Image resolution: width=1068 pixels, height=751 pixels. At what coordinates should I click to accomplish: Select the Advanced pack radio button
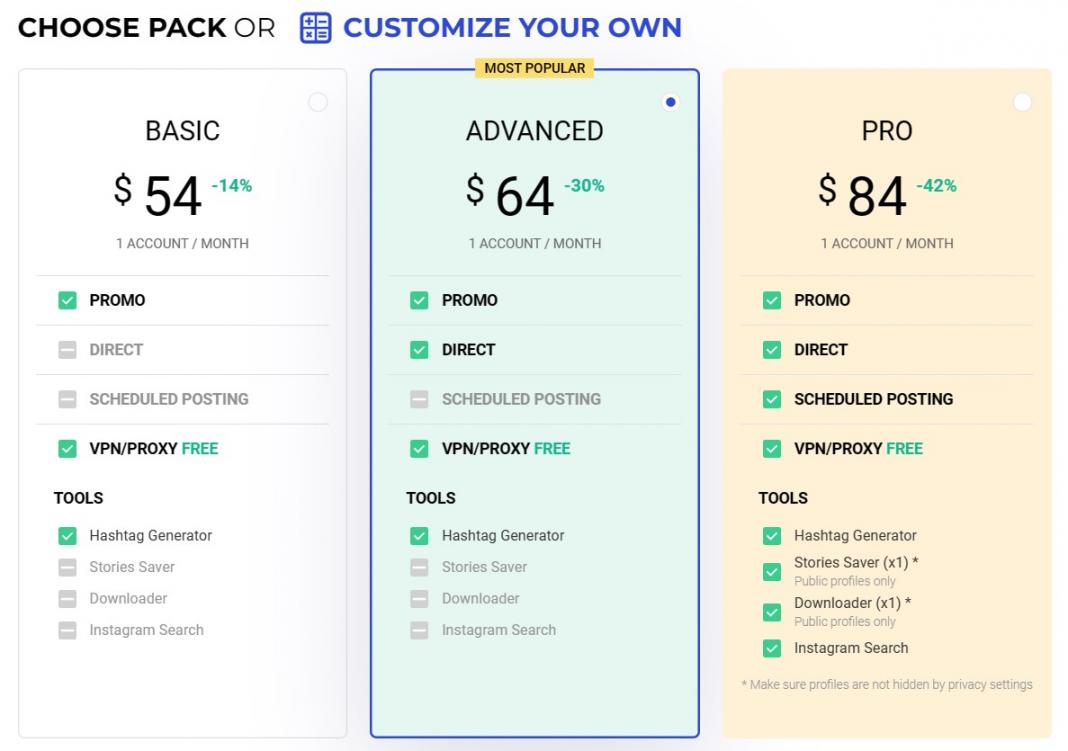670,102
